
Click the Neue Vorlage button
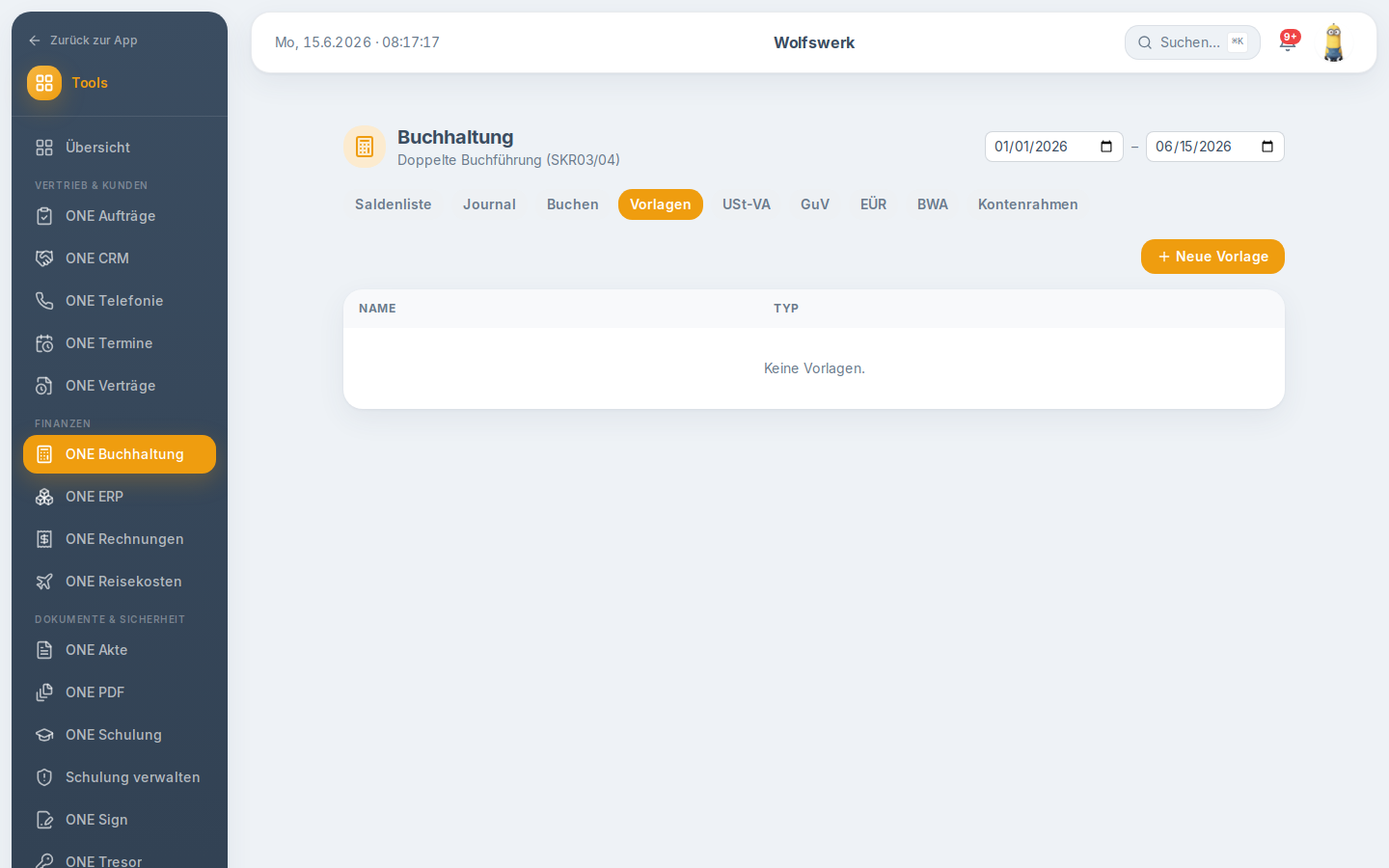(1212, 257)
